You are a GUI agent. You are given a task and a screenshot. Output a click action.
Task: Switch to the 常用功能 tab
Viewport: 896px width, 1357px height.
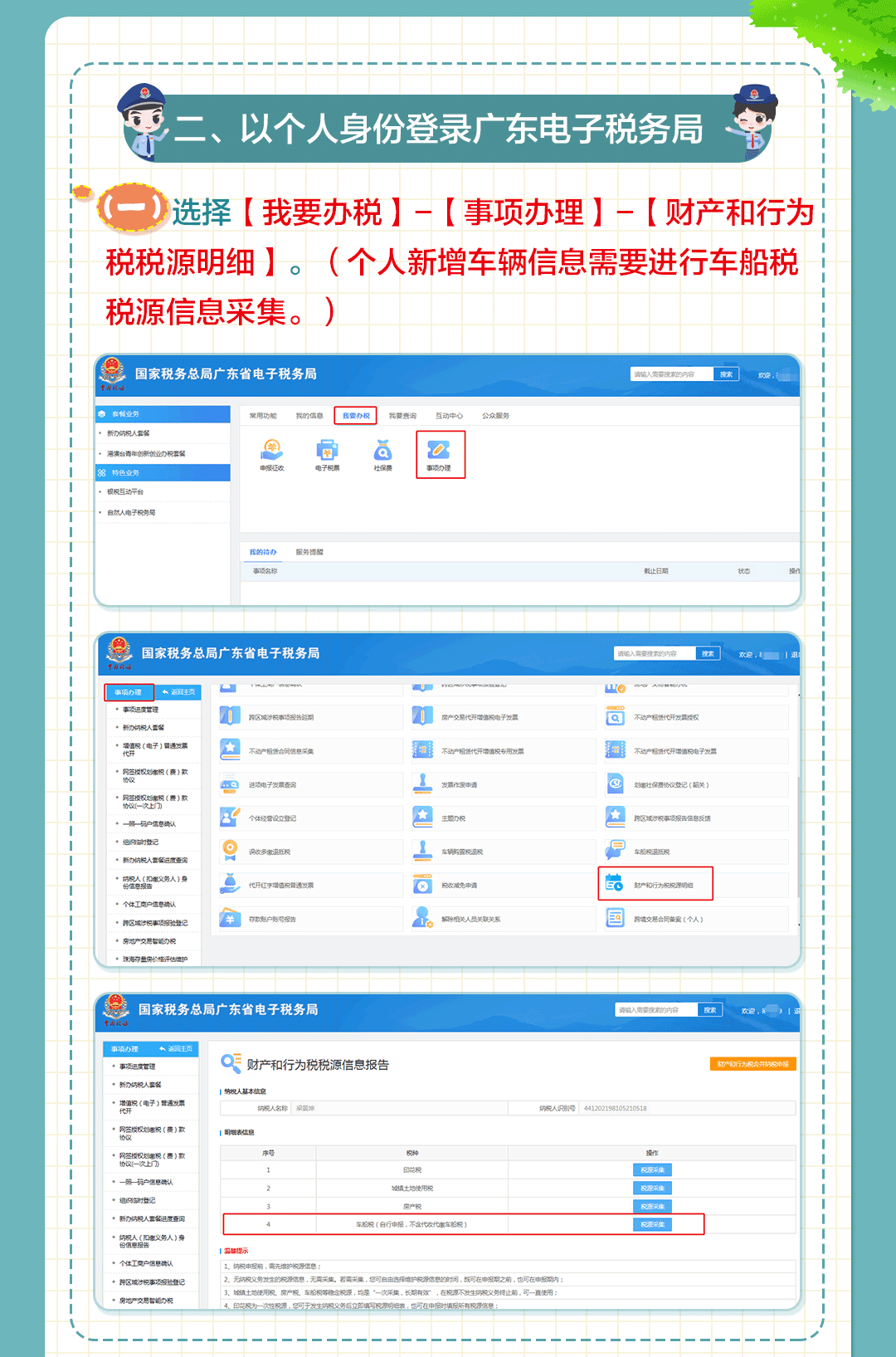tap(263, 416)
